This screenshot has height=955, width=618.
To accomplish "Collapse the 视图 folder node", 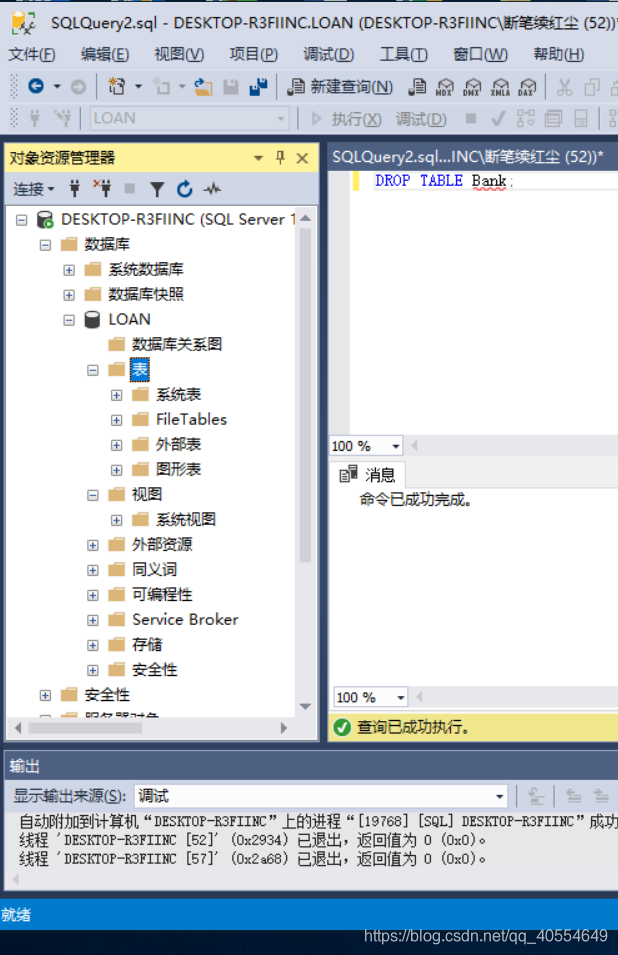I will pyautogui.click(x=93, y=495).
